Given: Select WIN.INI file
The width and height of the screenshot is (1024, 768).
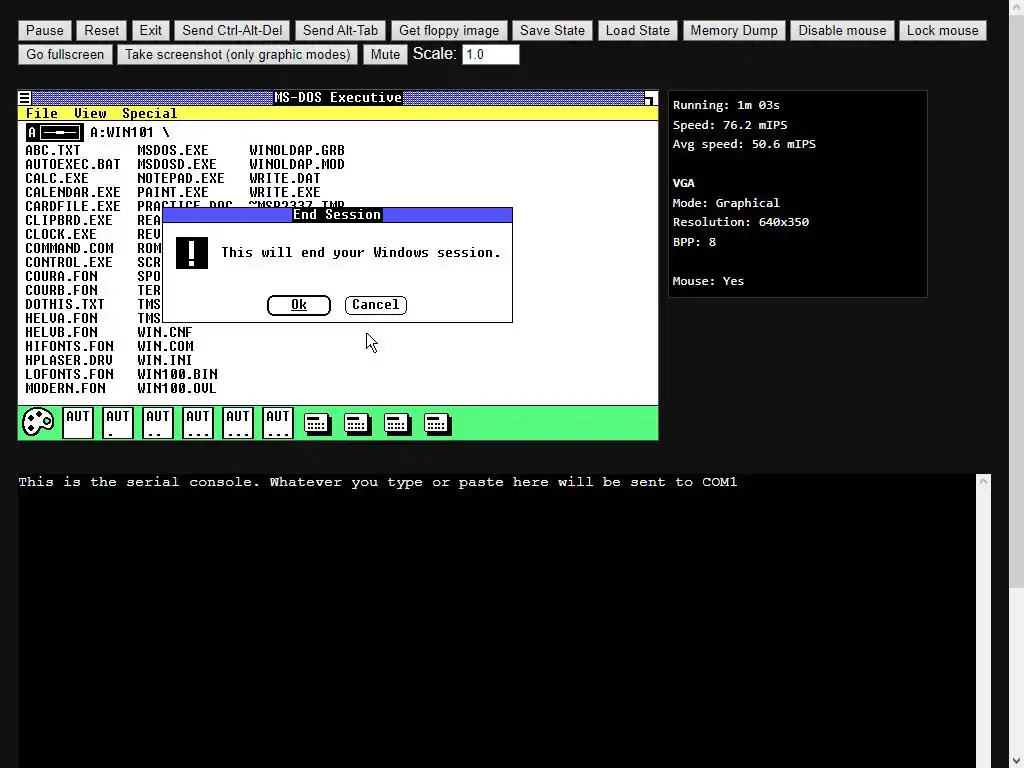Looking at the screenshot, I should pyautogui.click(x=165, y=360).
